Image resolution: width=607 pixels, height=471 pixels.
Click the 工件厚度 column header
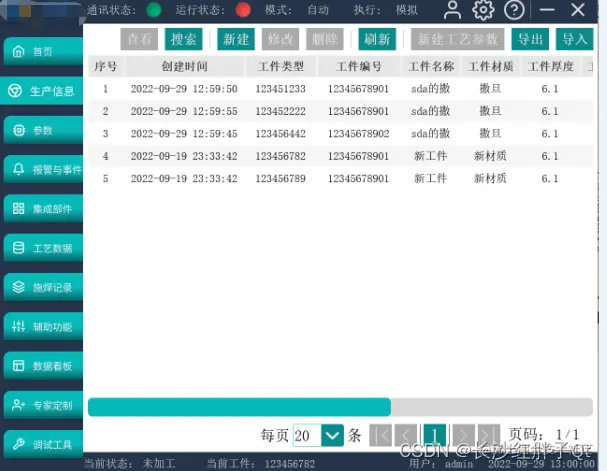(550, 66)
